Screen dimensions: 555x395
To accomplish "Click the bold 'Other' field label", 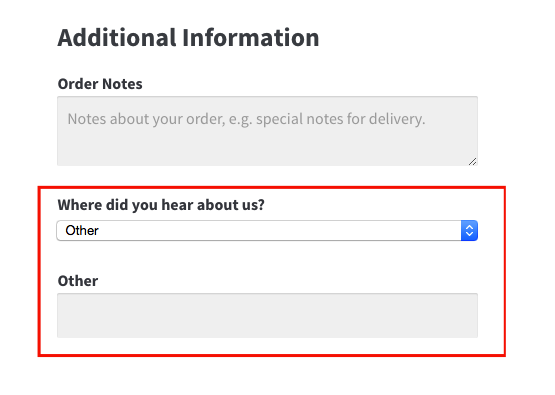I will click(x=78, y=281).
